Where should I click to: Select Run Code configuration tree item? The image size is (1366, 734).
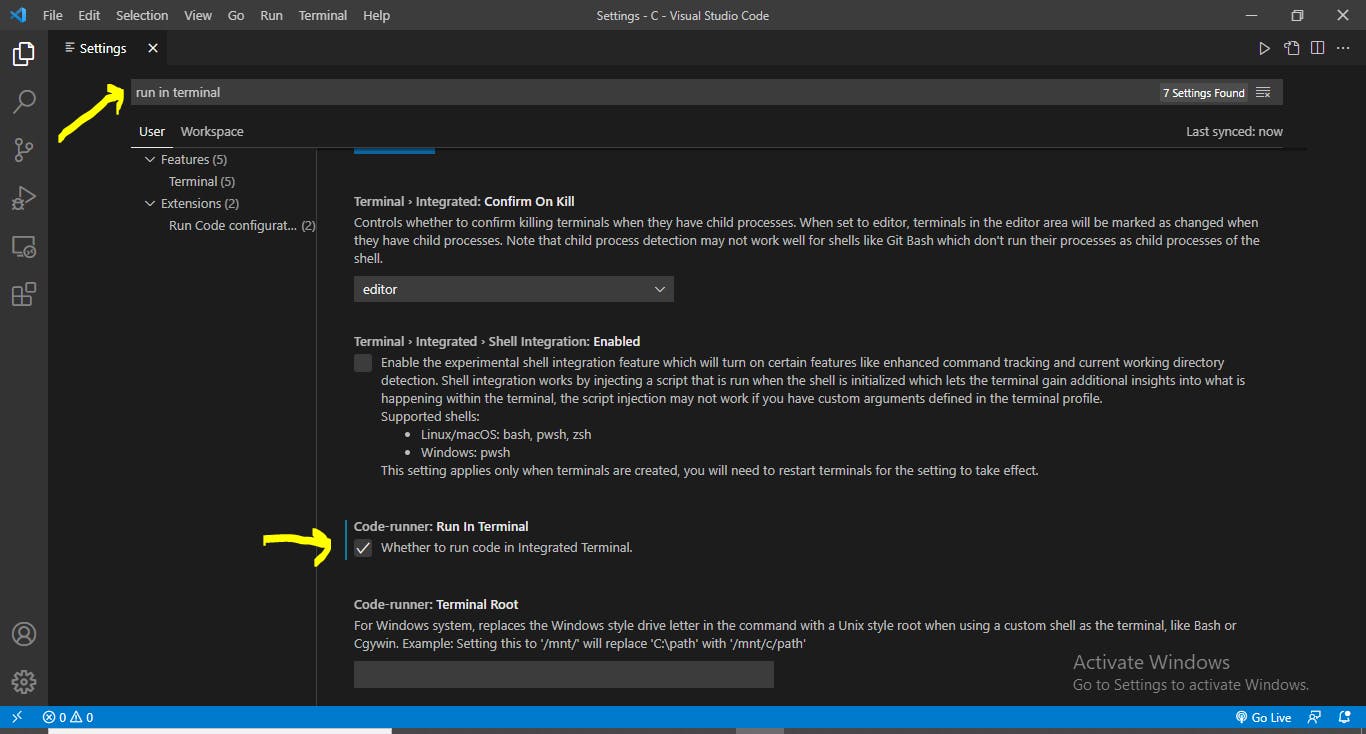point(242,226)
